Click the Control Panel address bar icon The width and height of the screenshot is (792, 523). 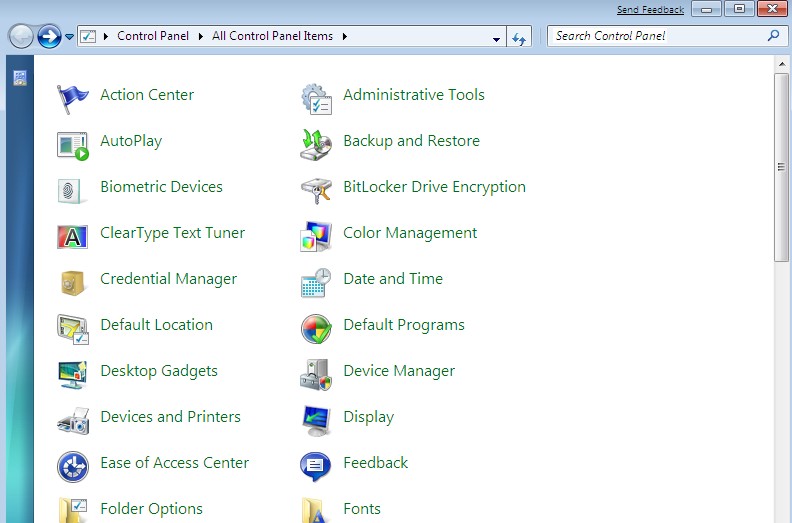(x=88, y=36)
